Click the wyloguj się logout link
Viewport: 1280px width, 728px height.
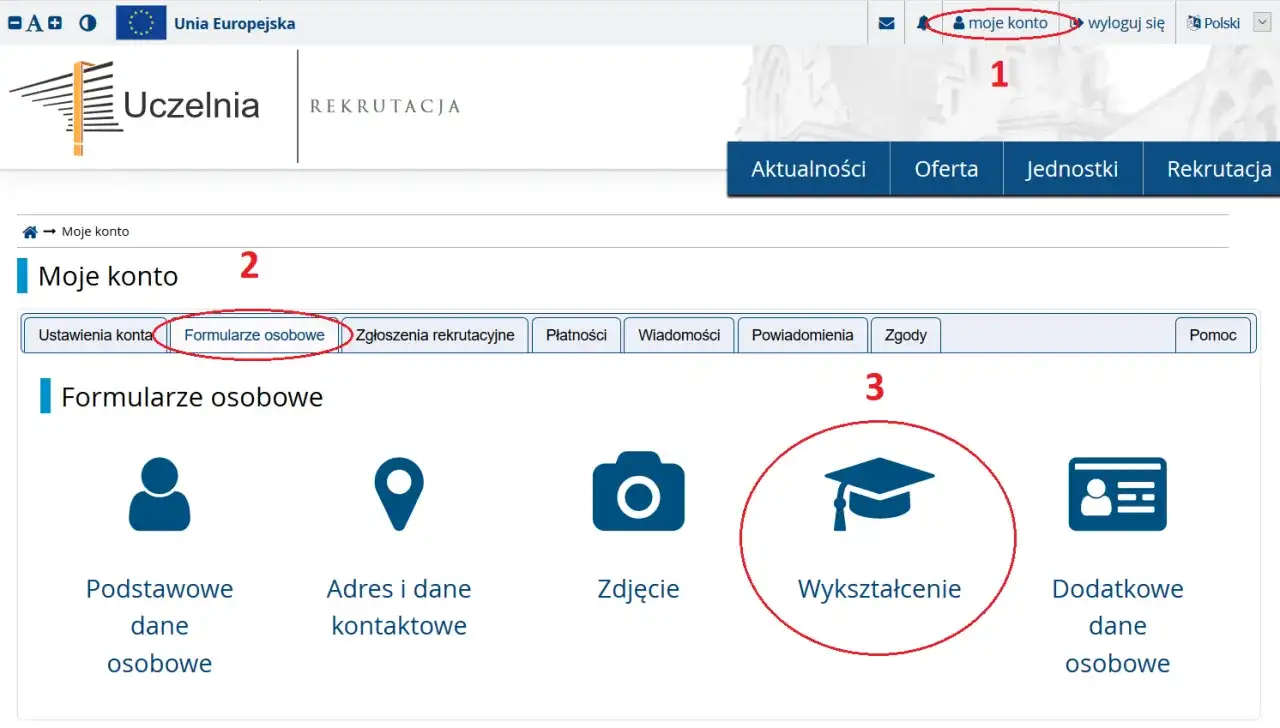pos(1117,22)
